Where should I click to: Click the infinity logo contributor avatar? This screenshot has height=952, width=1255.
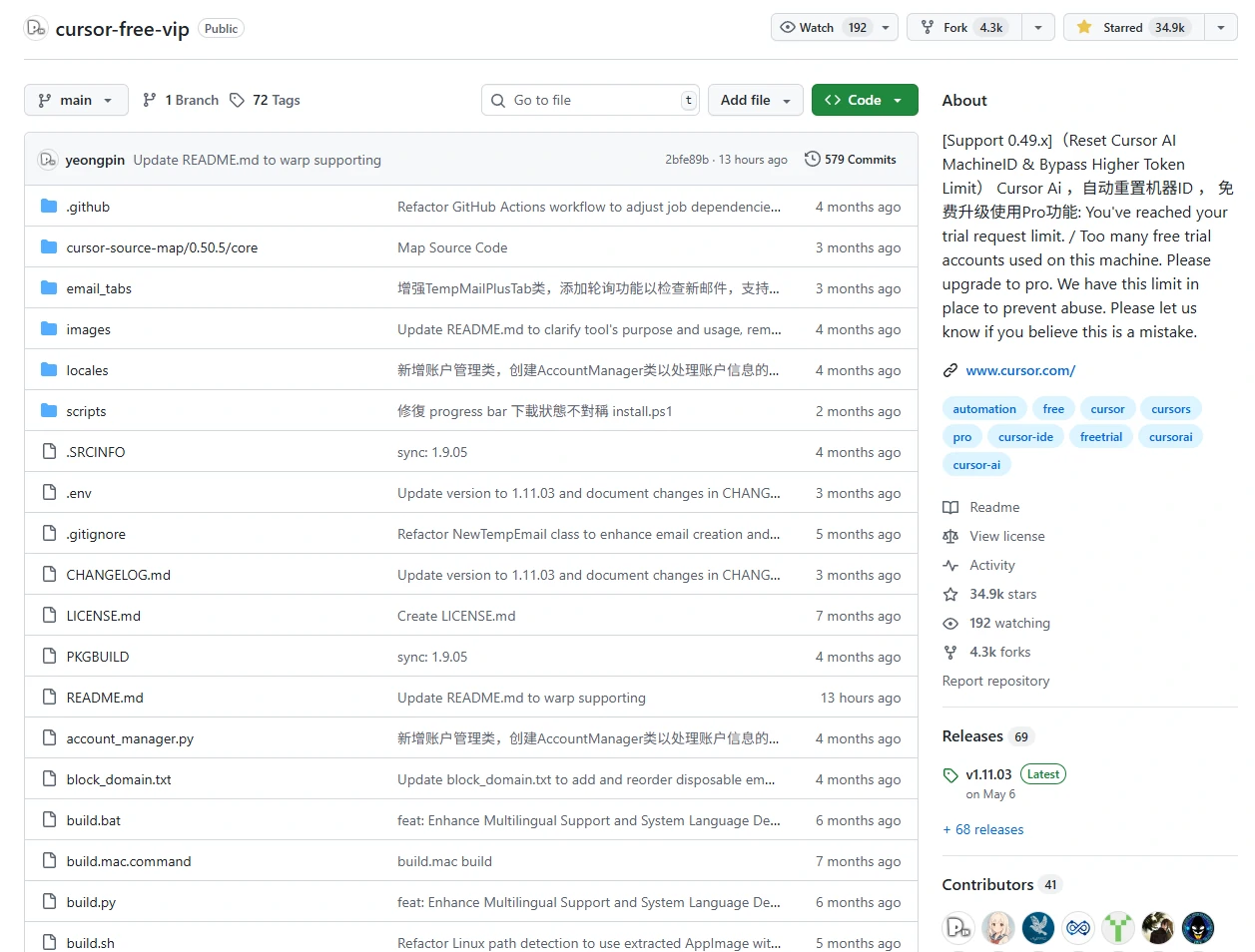1078,928
